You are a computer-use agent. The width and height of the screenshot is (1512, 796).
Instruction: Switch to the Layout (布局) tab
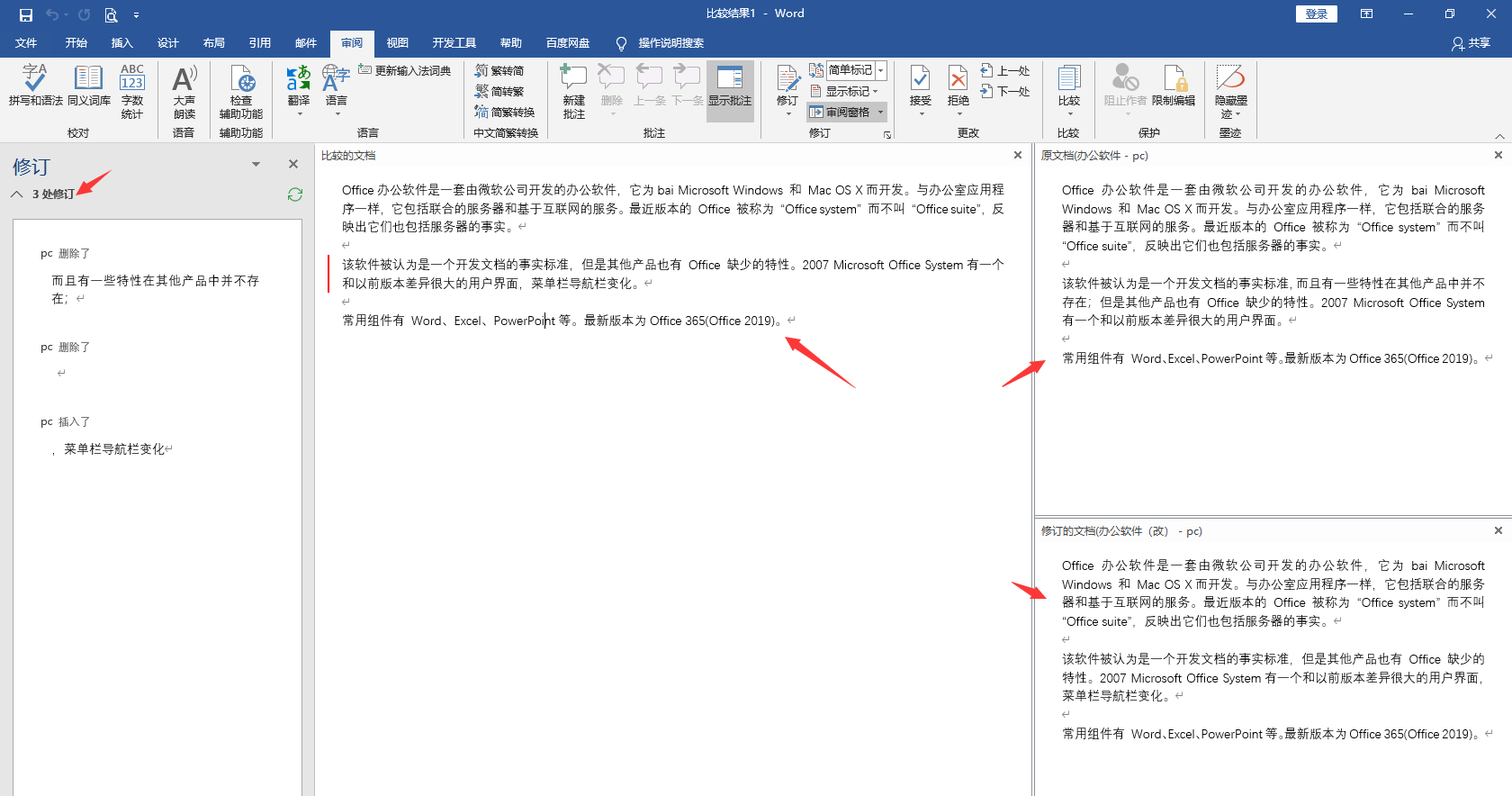[x=214, y=43]
